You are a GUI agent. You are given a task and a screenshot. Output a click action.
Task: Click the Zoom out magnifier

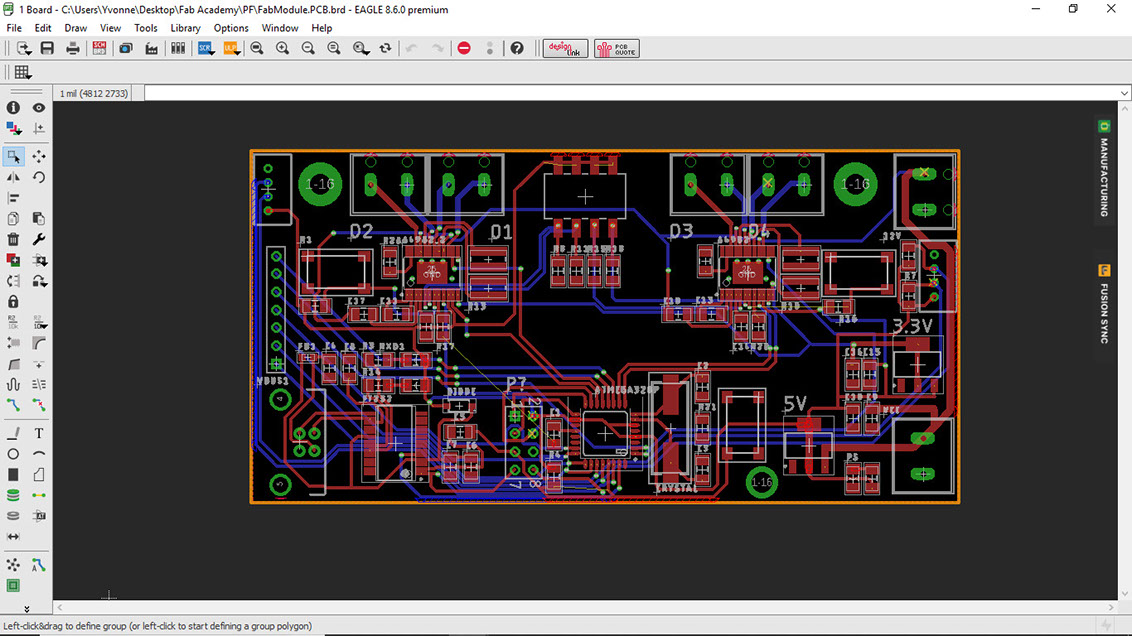click(308, 48)
